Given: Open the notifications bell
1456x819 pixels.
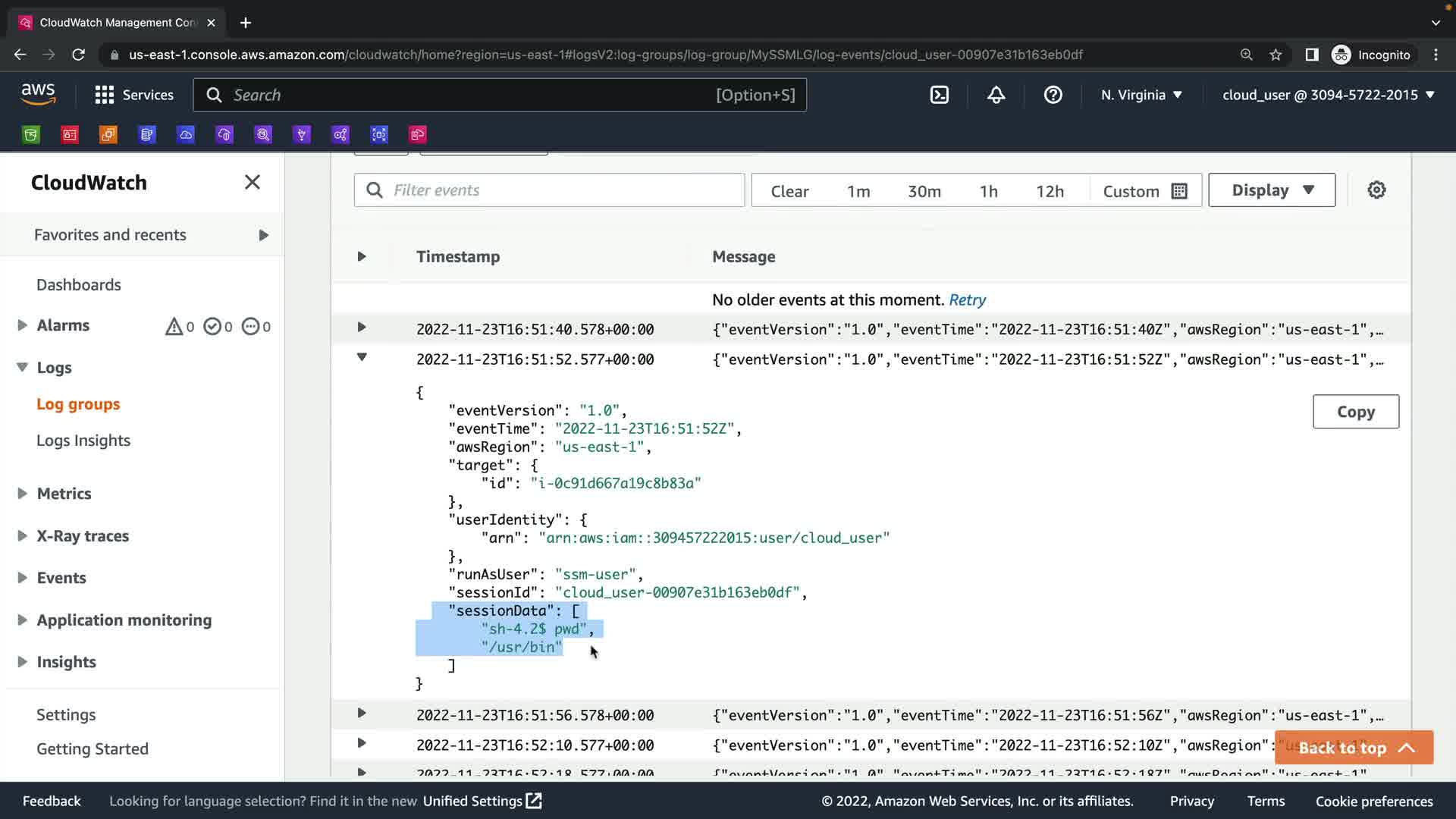Looking at the screenshot, I should (996, 95).
